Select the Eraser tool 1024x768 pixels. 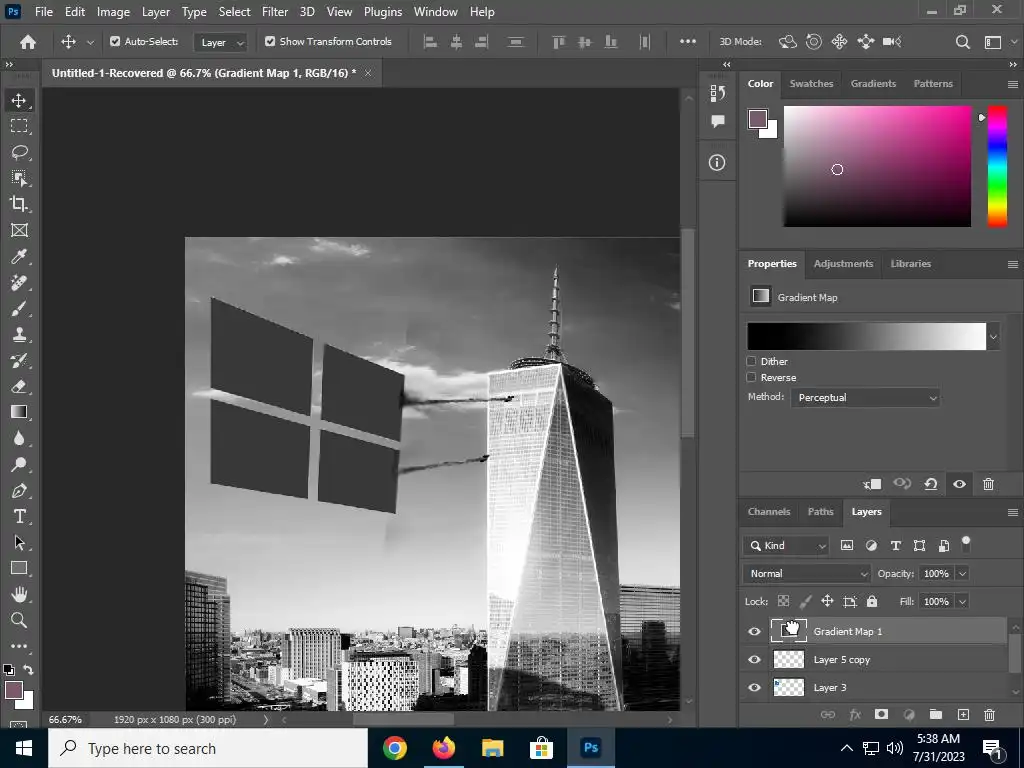19,386
